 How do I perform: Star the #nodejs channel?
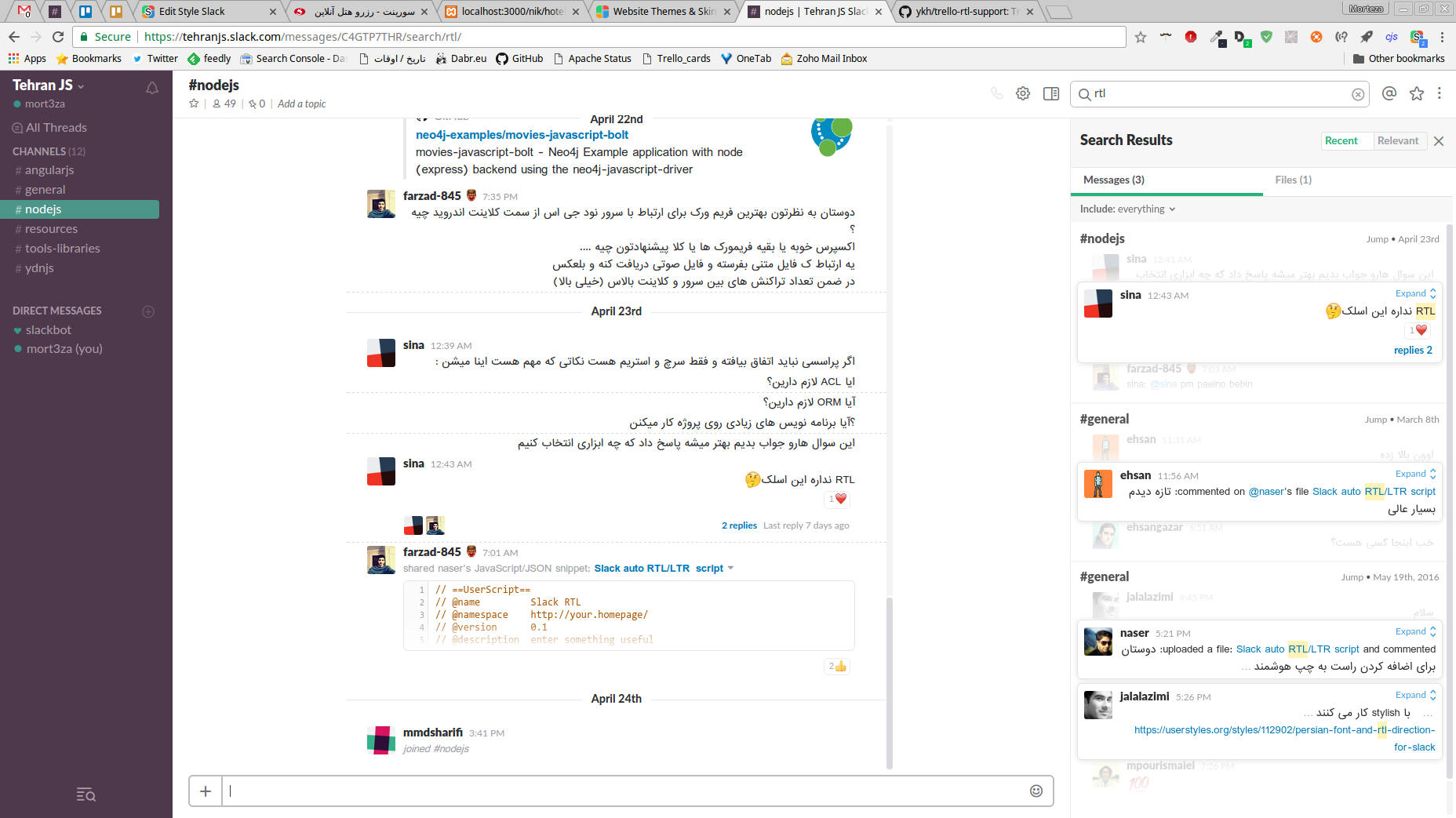pyautogui.click(x=194, y=104)
